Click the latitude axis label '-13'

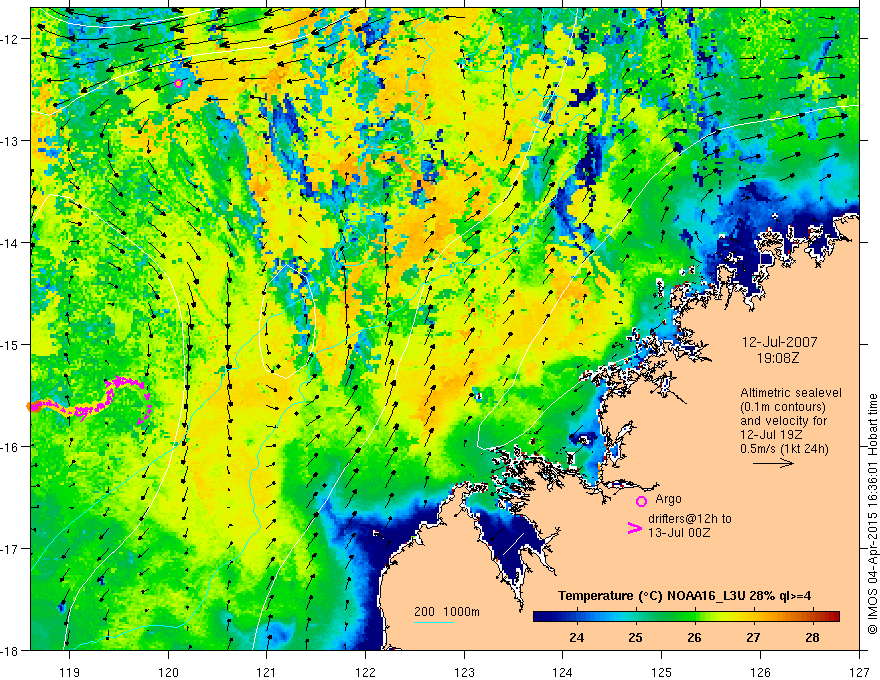pyautogui.click(x=11, y=141)
